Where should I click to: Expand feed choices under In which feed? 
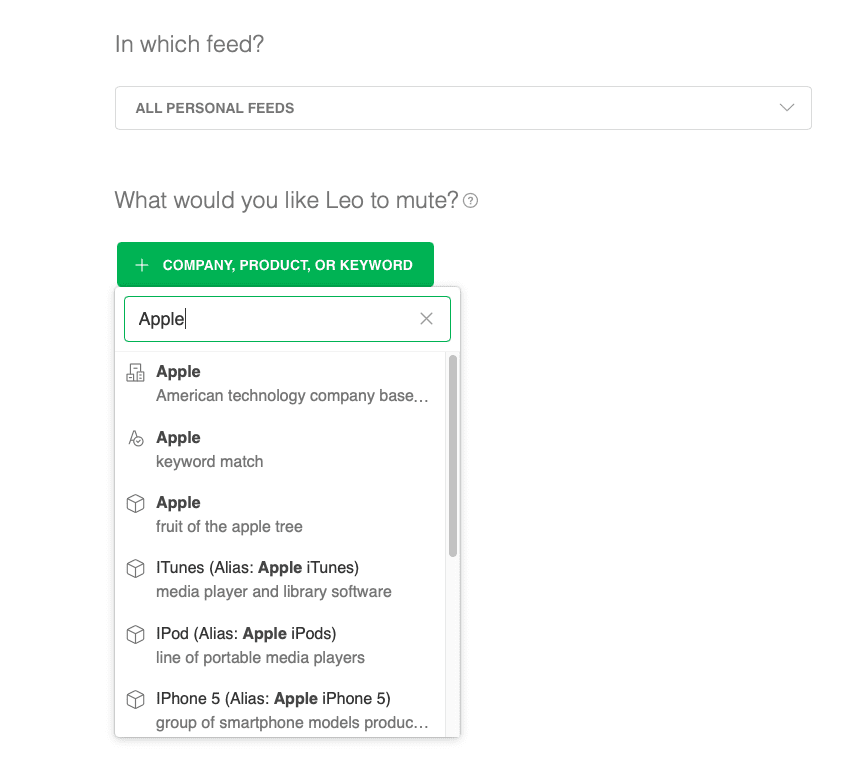click(463, 107)
